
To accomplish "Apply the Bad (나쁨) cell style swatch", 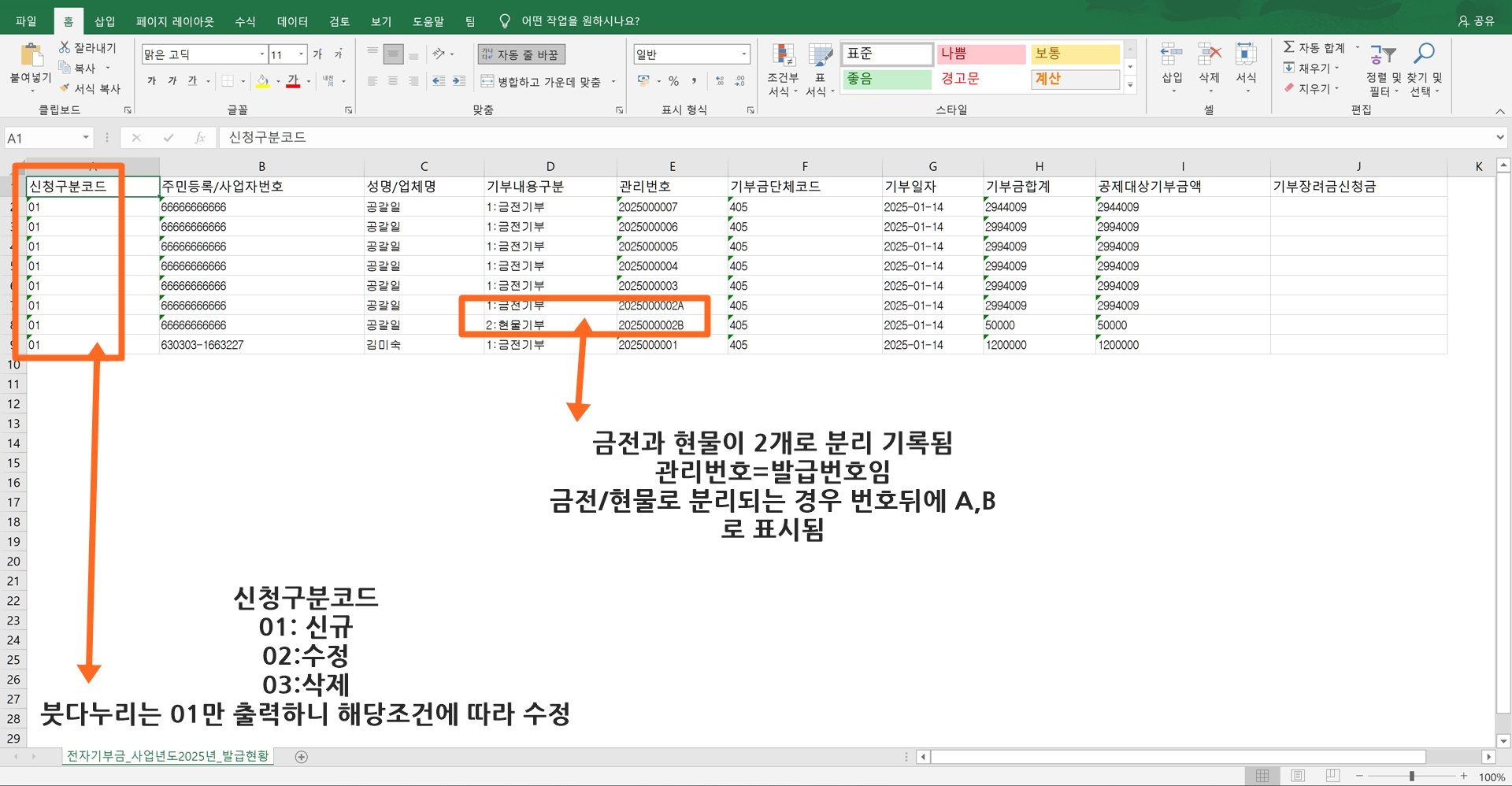I will (x=980, y=54).
